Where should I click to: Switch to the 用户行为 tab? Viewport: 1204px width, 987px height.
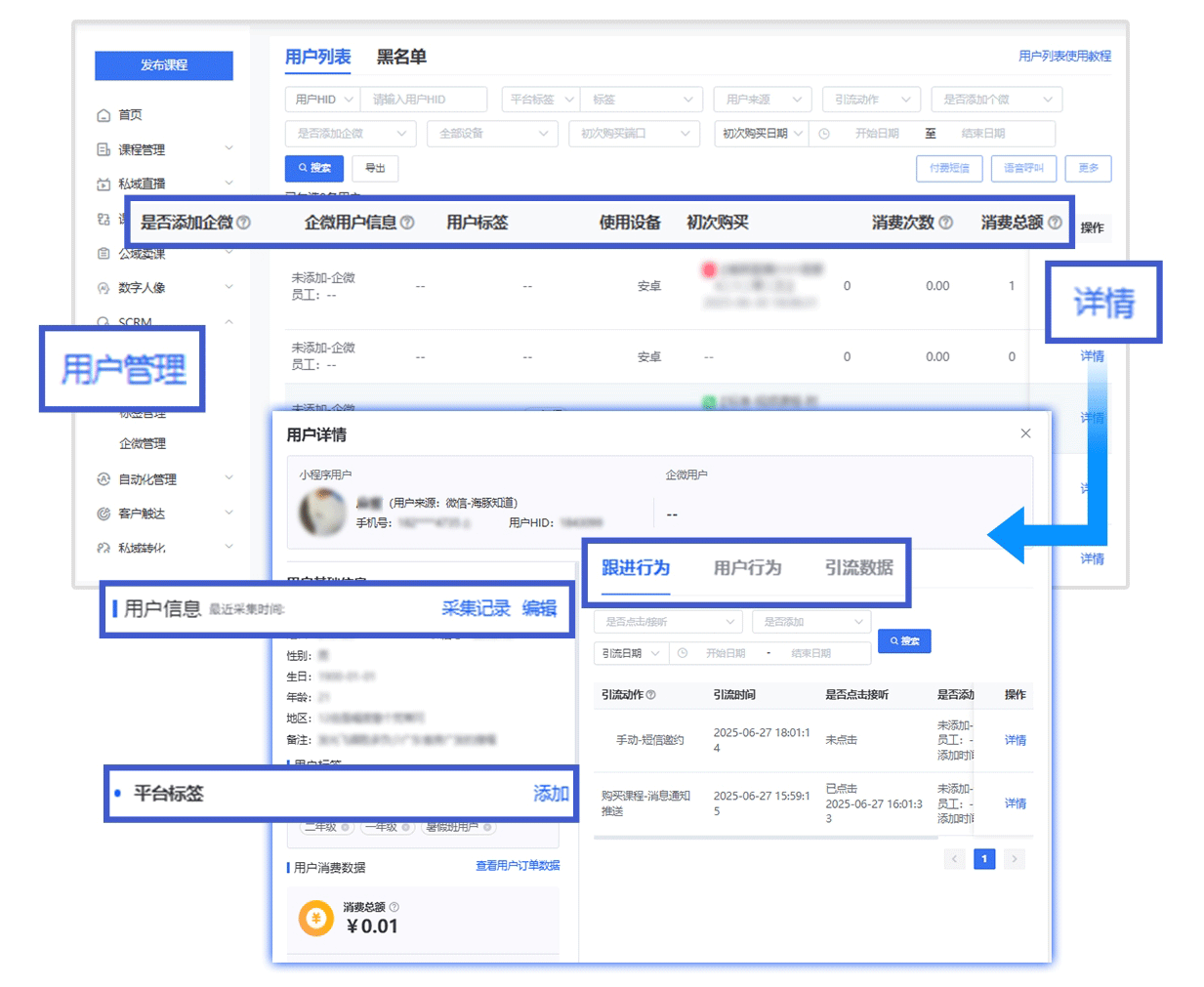point(747,568)
